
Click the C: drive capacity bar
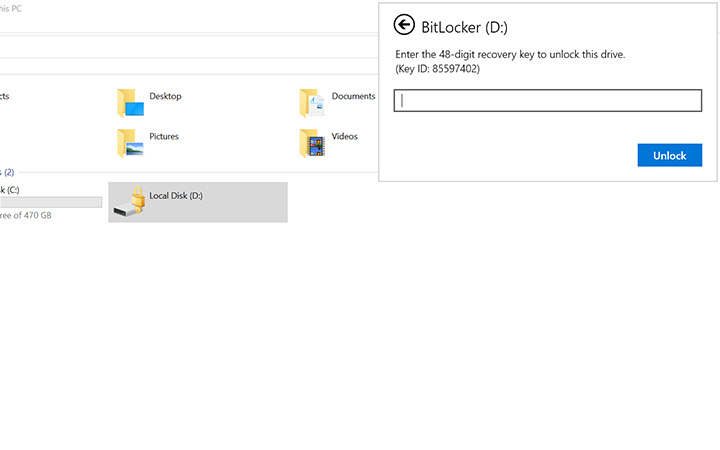click(x=51, y=202)
